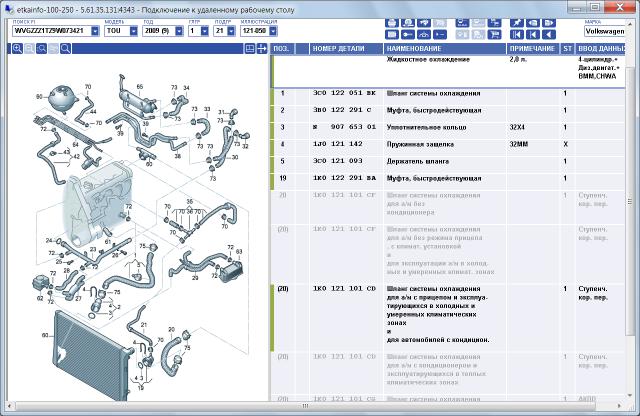
Task: Click callout 64 on the illustration
Action: tap(75, 145)
